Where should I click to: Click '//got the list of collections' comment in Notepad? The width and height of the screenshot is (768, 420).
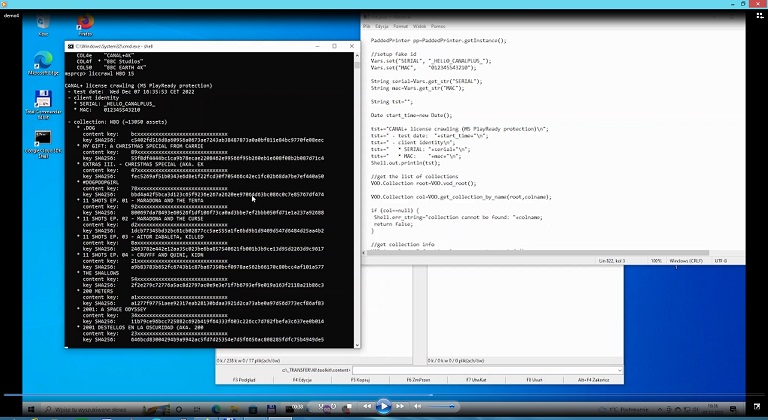(414, 176)
